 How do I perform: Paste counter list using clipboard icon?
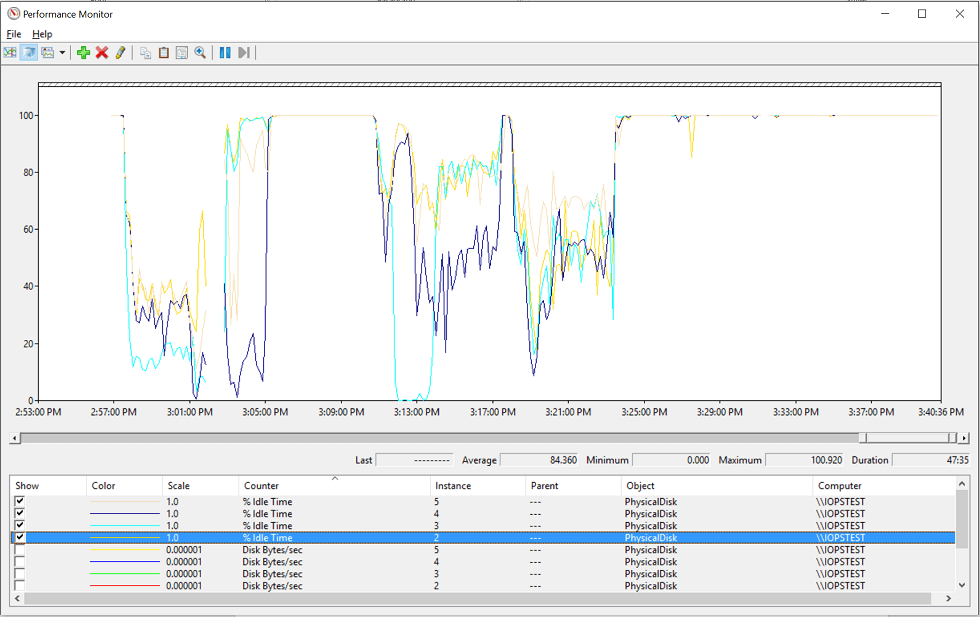pyautogui.click(x=164, y=52)
